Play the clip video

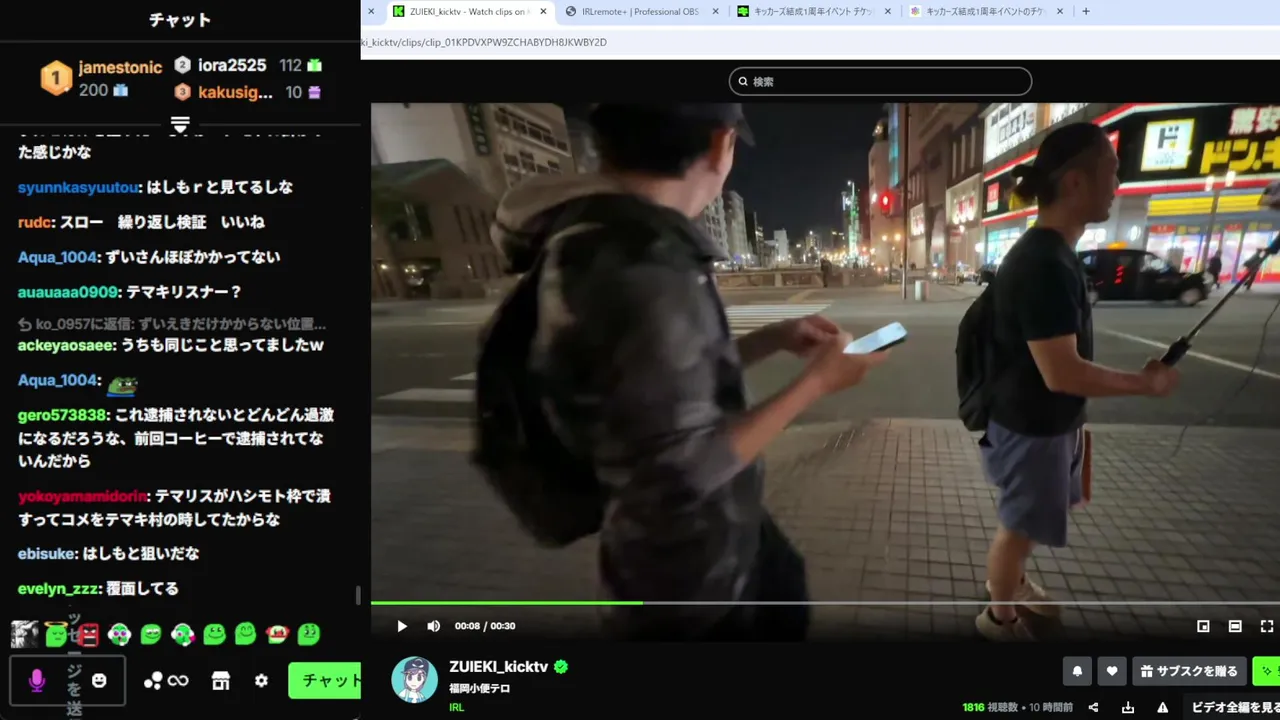(x=402, y=626)
